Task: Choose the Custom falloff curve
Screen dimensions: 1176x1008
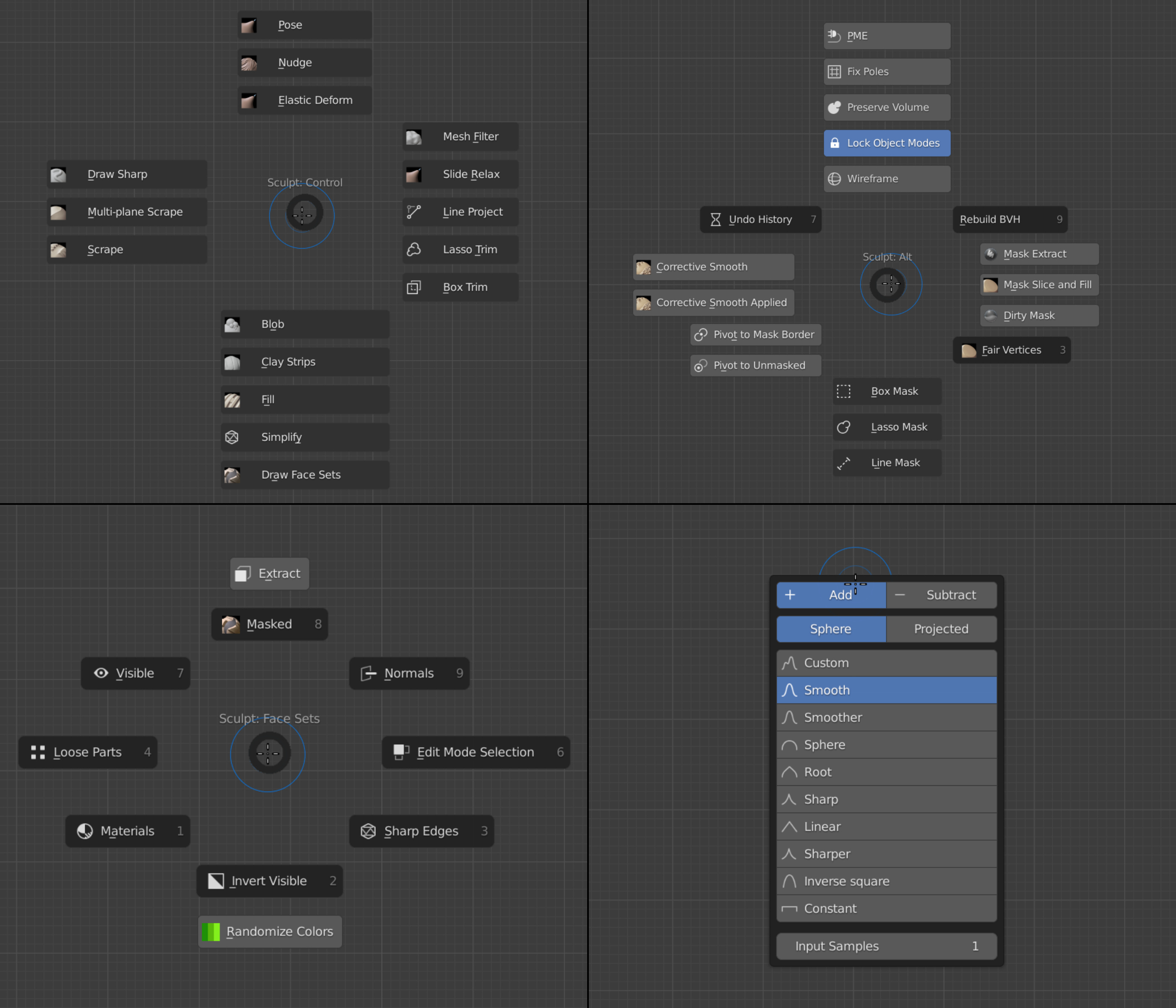Action: point(887,663)
